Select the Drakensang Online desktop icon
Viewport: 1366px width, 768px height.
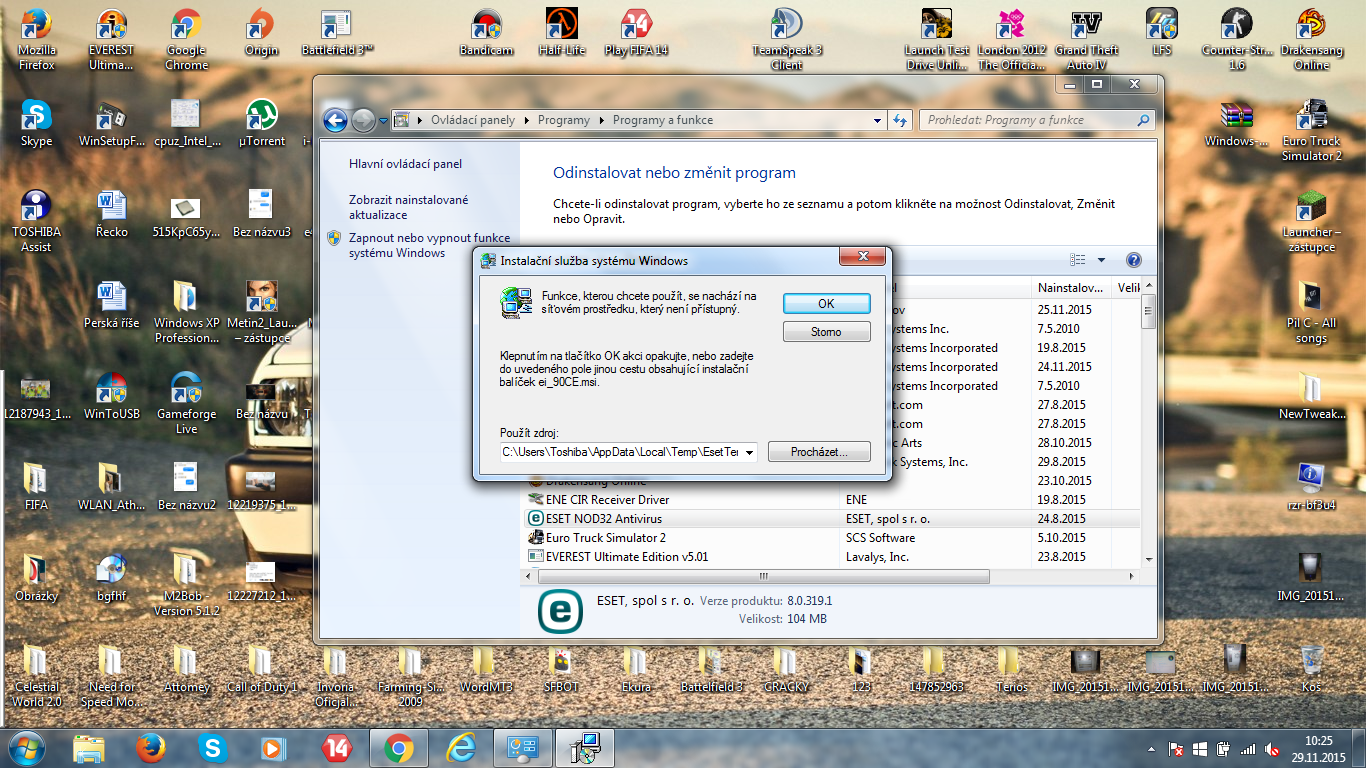tap(1312, 40)
